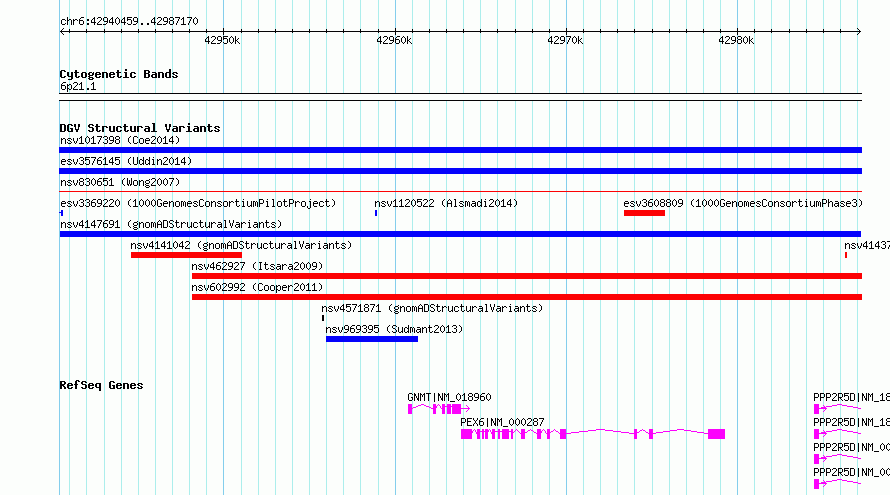
Task: Click the small nsv1120522 variant mark
Action: 376,213
